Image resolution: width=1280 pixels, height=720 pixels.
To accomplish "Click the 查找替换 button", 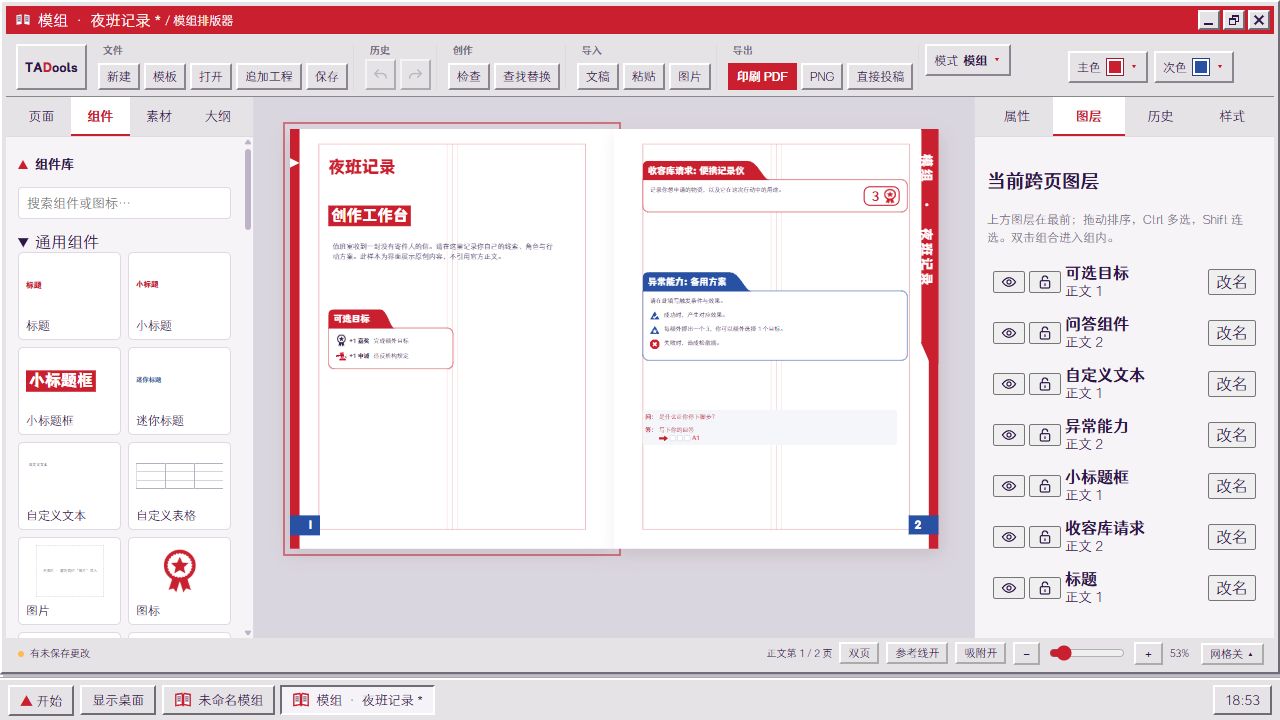I will 527,76.
